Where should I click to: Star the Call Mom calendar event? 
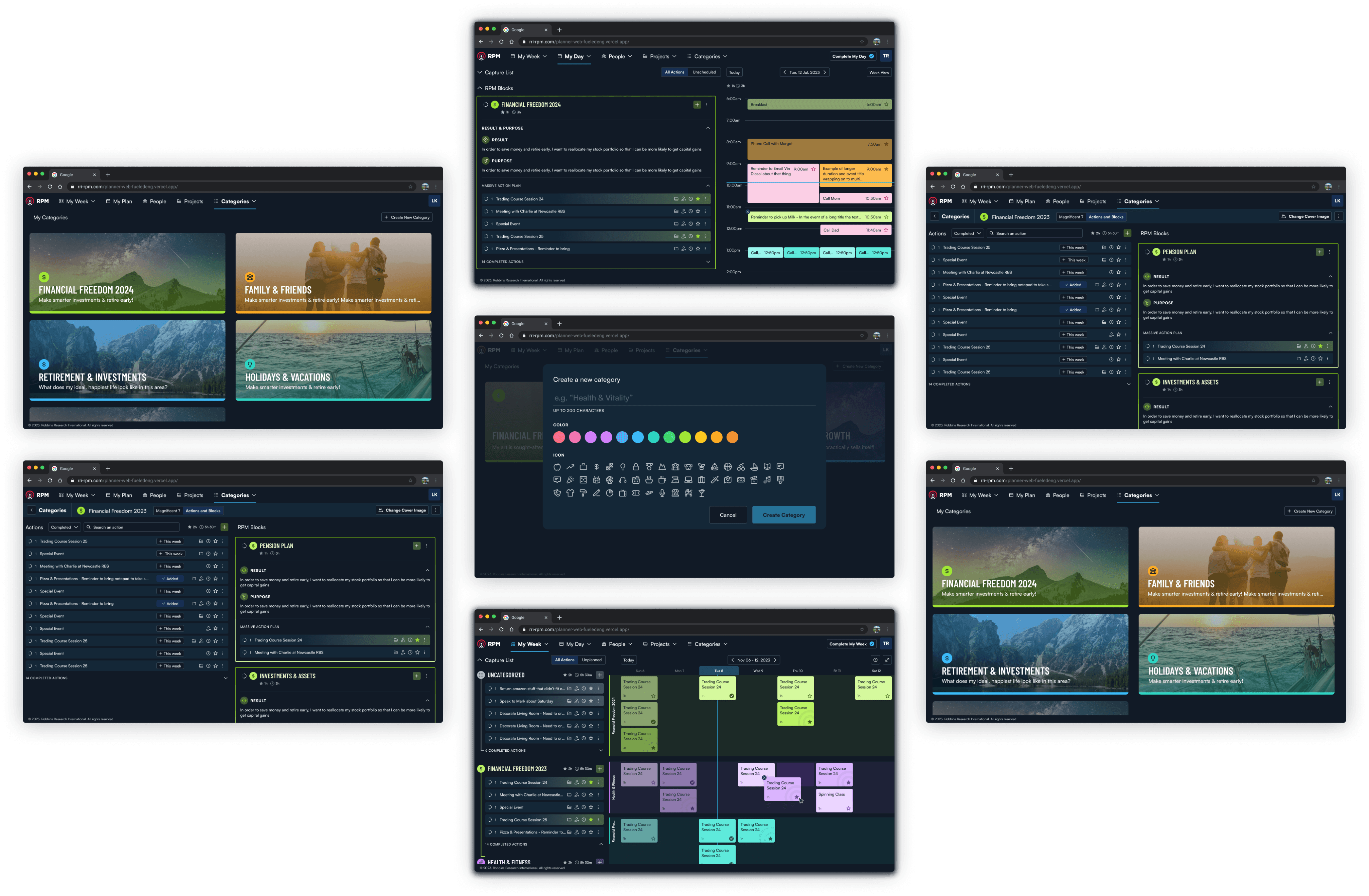tap(886, 198)
